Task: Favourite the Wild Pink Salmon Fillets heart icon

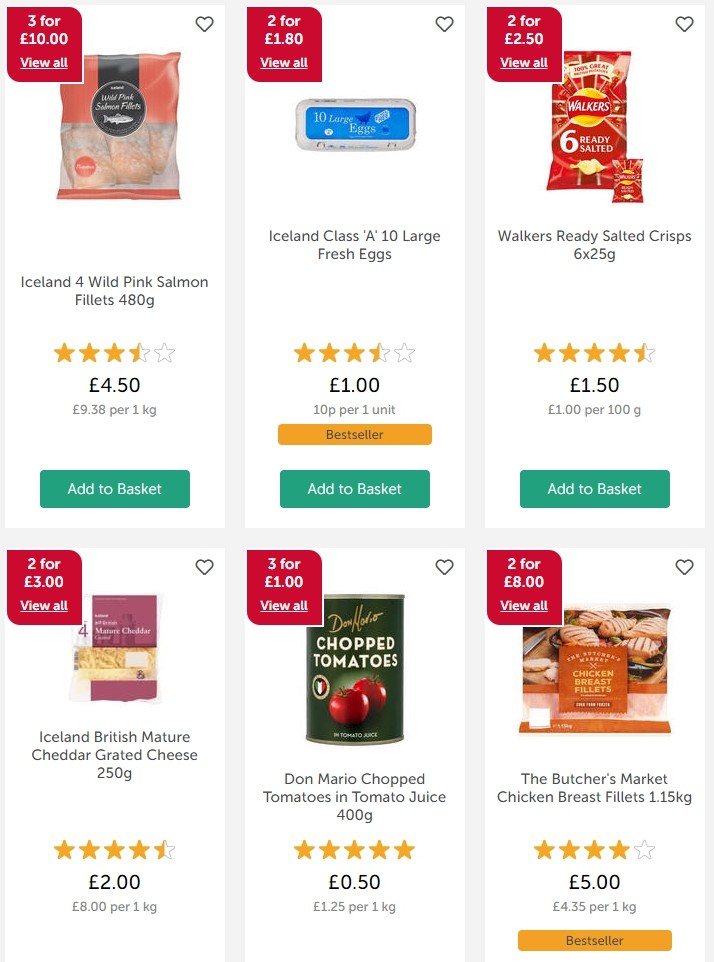Action: point(204,24)
